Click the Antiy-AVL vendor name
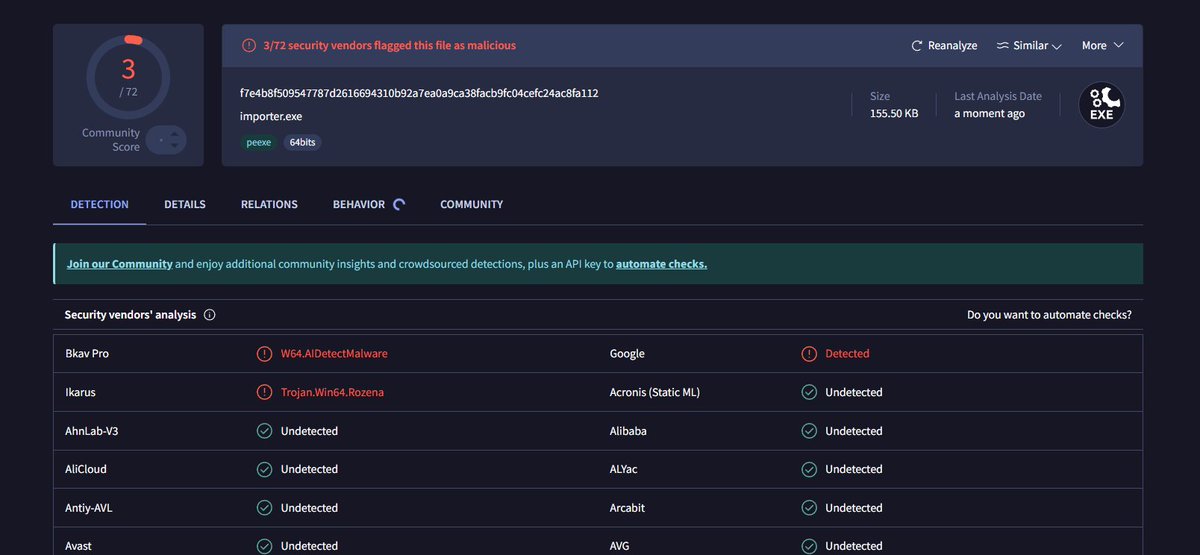 (89, 508)
